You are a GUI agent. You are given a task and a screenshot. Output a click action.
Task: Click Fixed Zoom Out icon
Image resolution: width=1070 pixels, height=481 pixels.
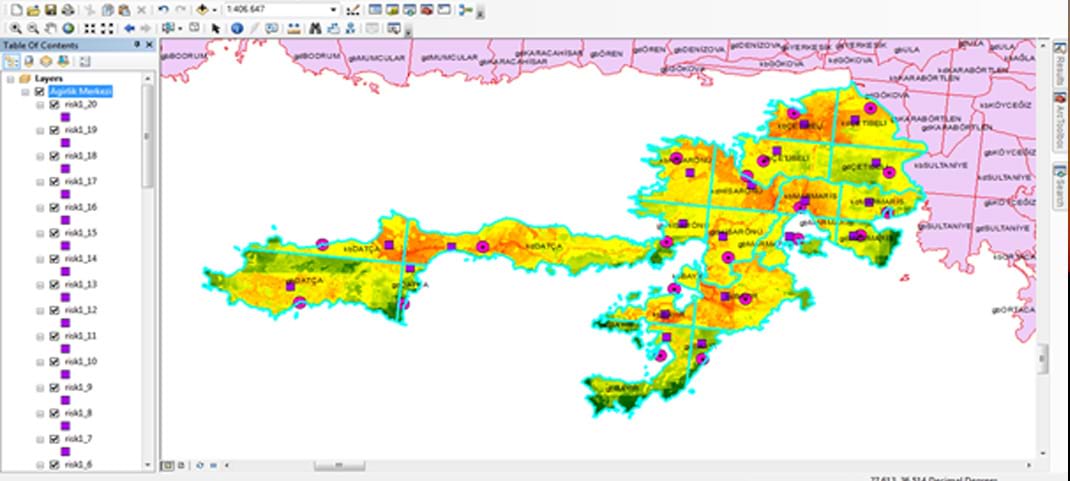[107, 29]
